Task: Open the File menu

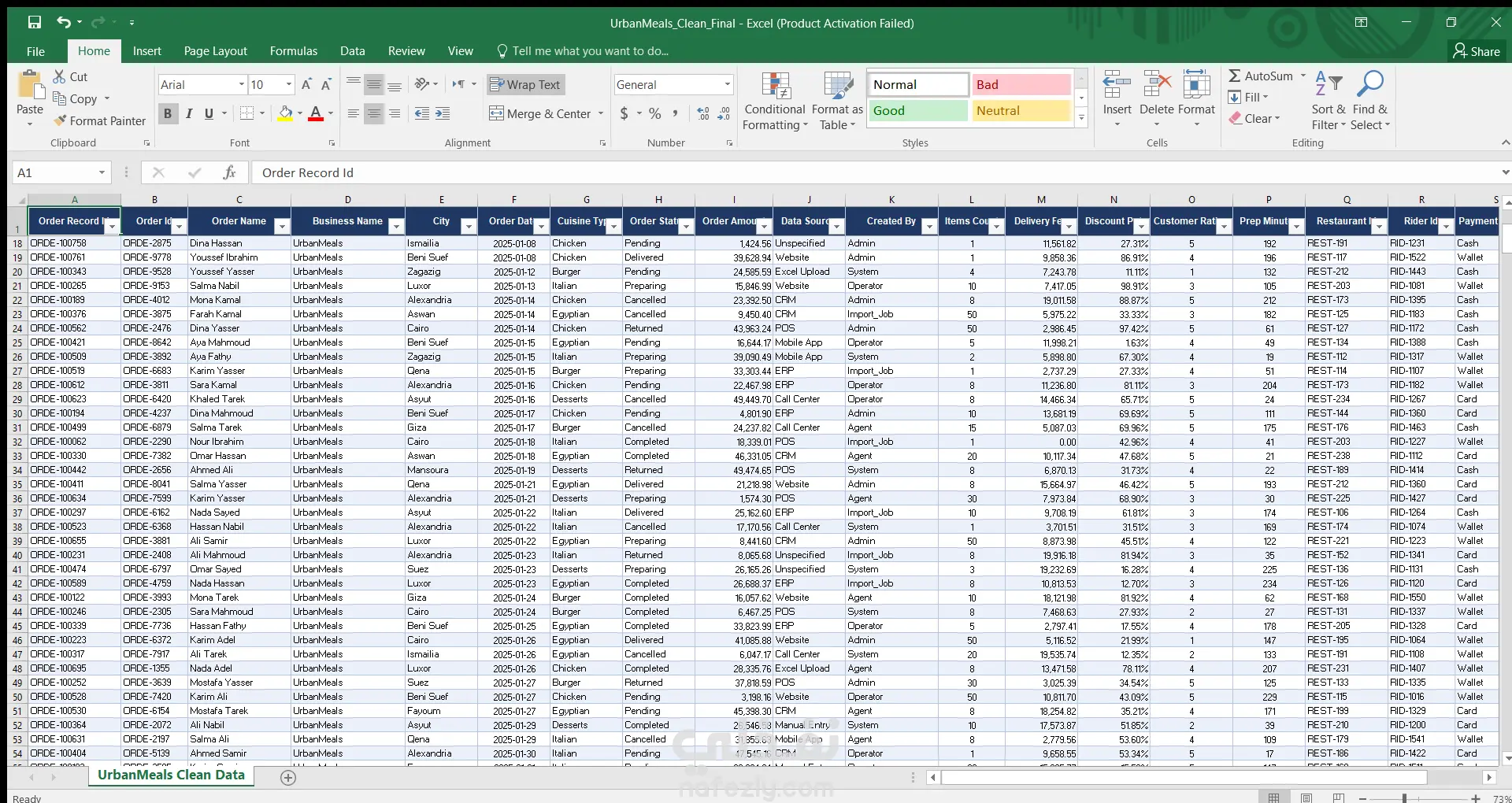Action: click(35, 51)
